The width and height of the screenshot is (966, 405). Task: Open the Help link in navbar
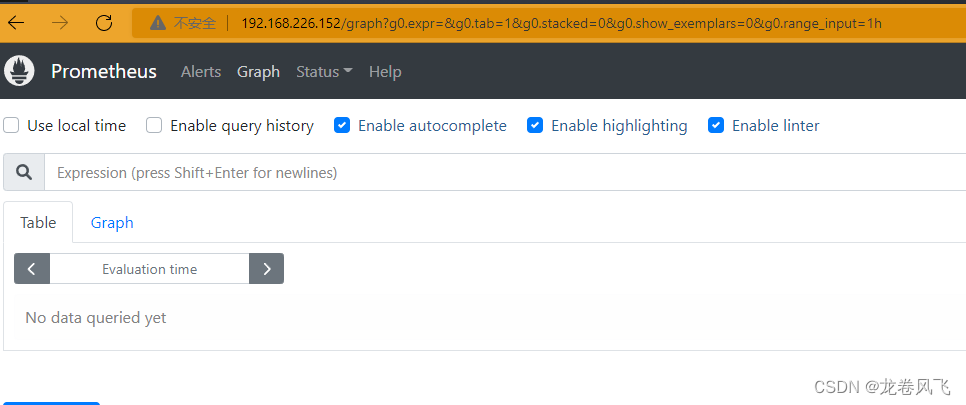[x=385, y=72]
